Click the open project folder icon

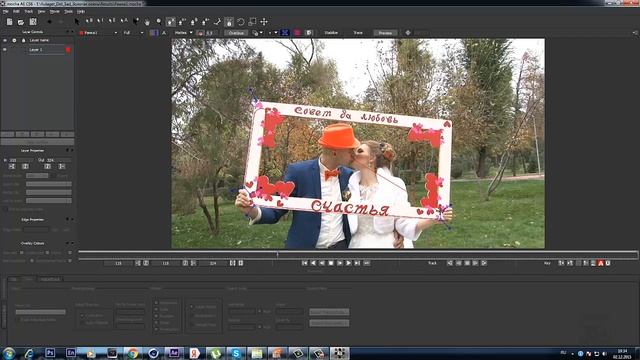click(21, 22)
